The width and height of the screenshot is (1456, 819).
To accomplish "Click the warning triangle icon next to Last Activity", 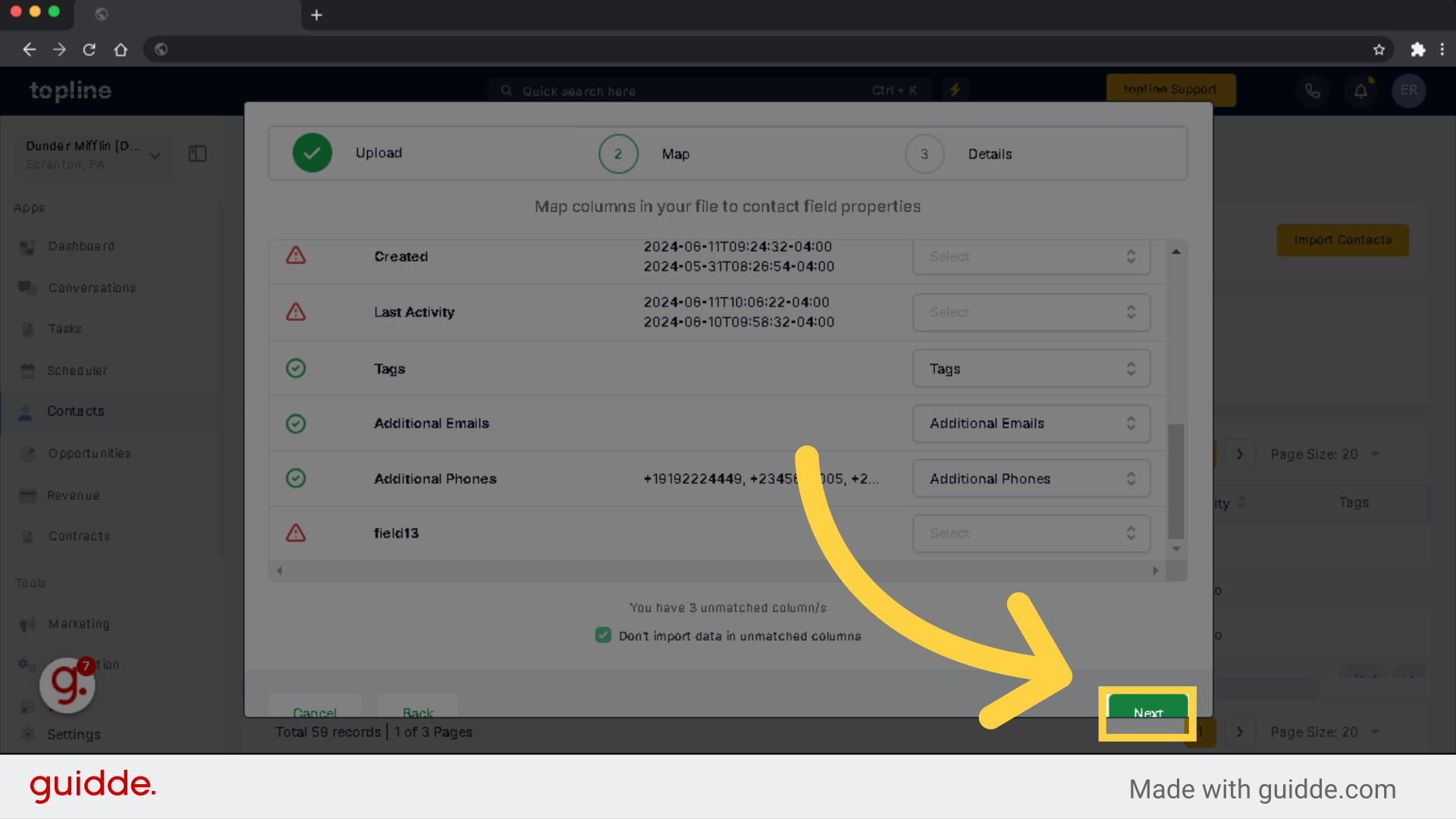I will (297, 311).
